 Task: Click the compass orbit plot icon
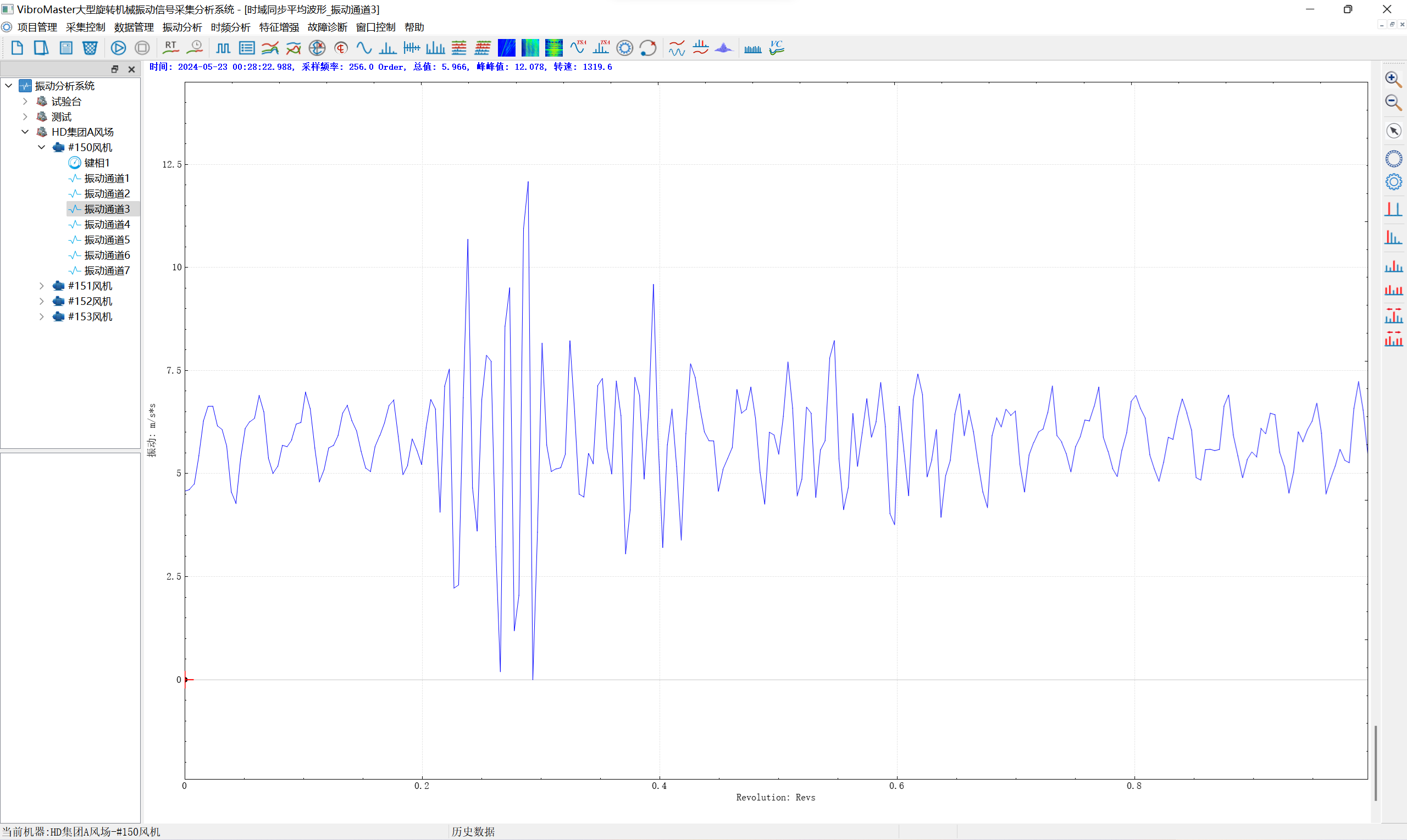(x=317, y=48)
